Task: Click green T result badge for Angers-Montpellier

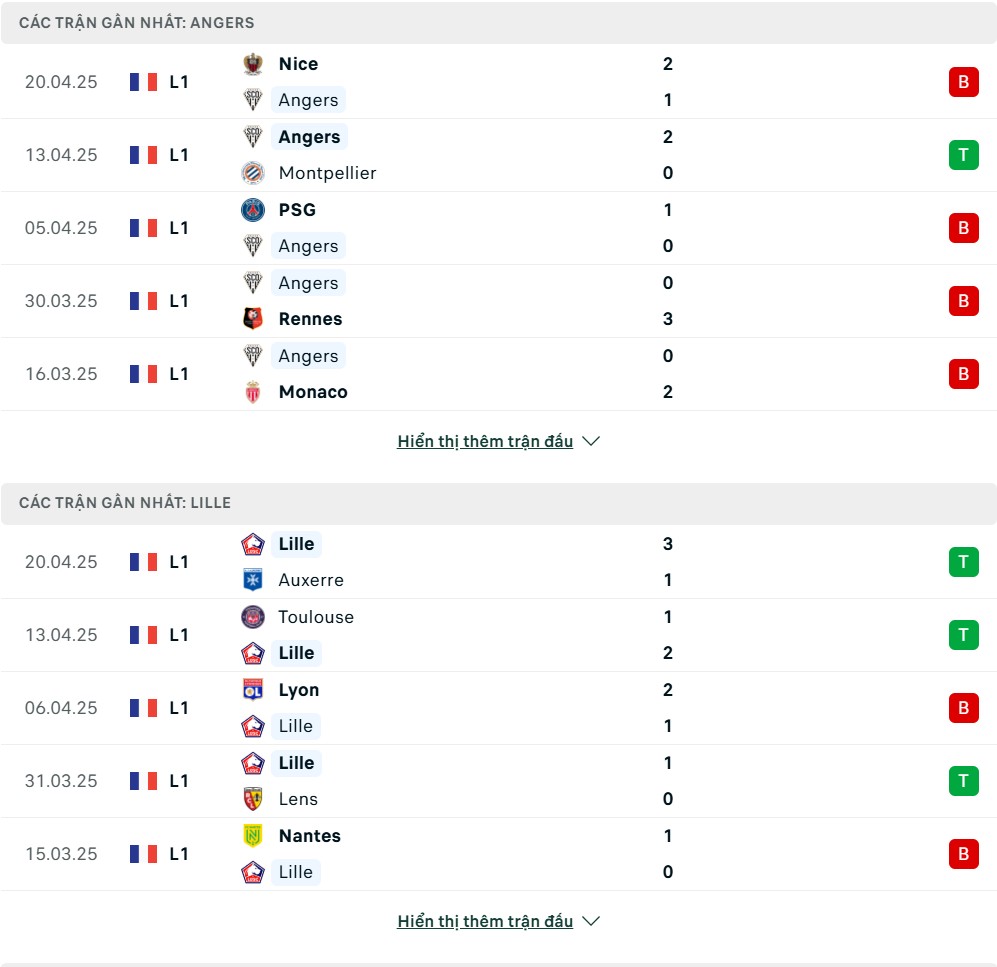Action: coord(963,154)
